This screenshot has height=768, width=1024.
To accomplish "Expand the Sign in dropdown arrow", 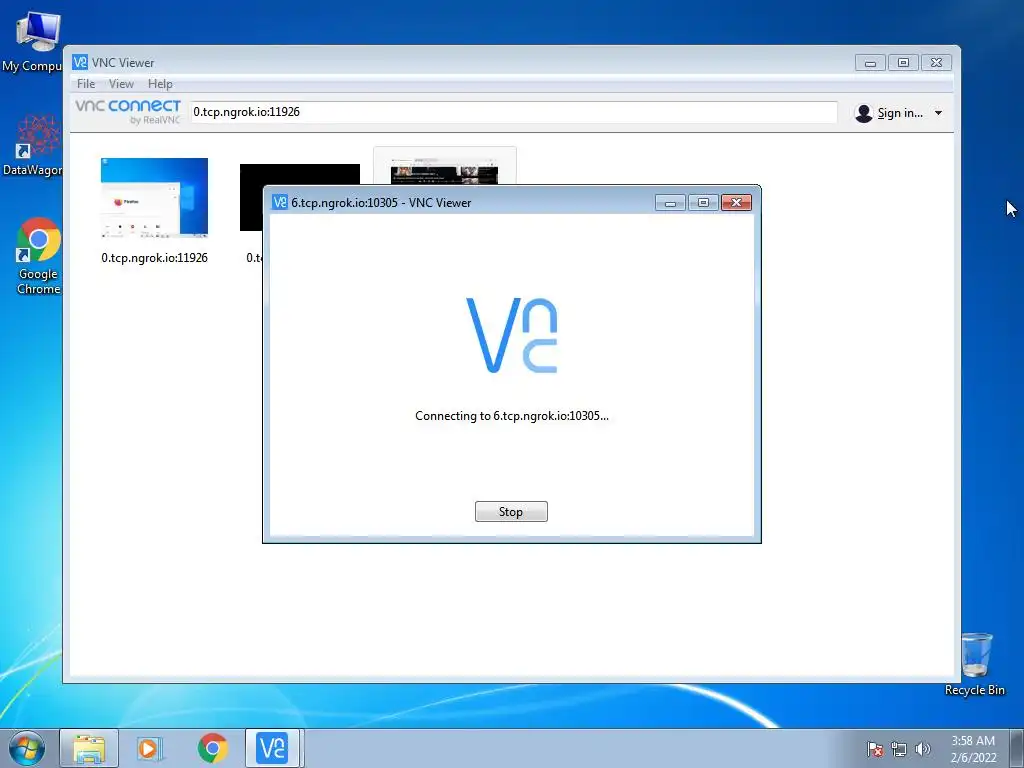I will coord(938,113).
